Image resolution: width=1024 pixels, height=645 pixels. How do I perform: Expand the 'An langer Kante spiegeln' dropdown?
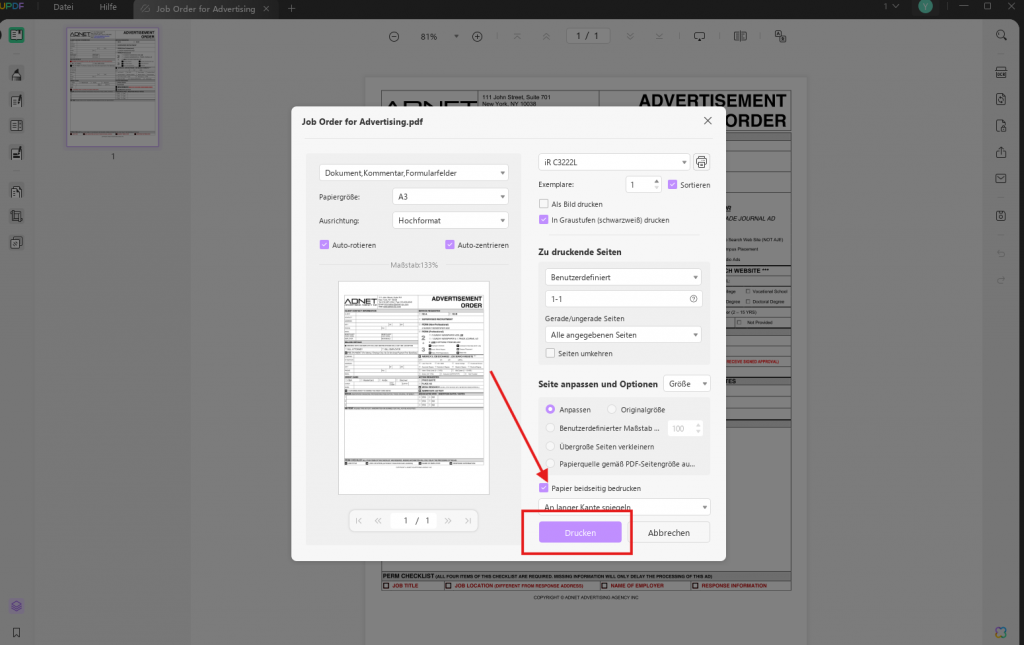(623, 507)
